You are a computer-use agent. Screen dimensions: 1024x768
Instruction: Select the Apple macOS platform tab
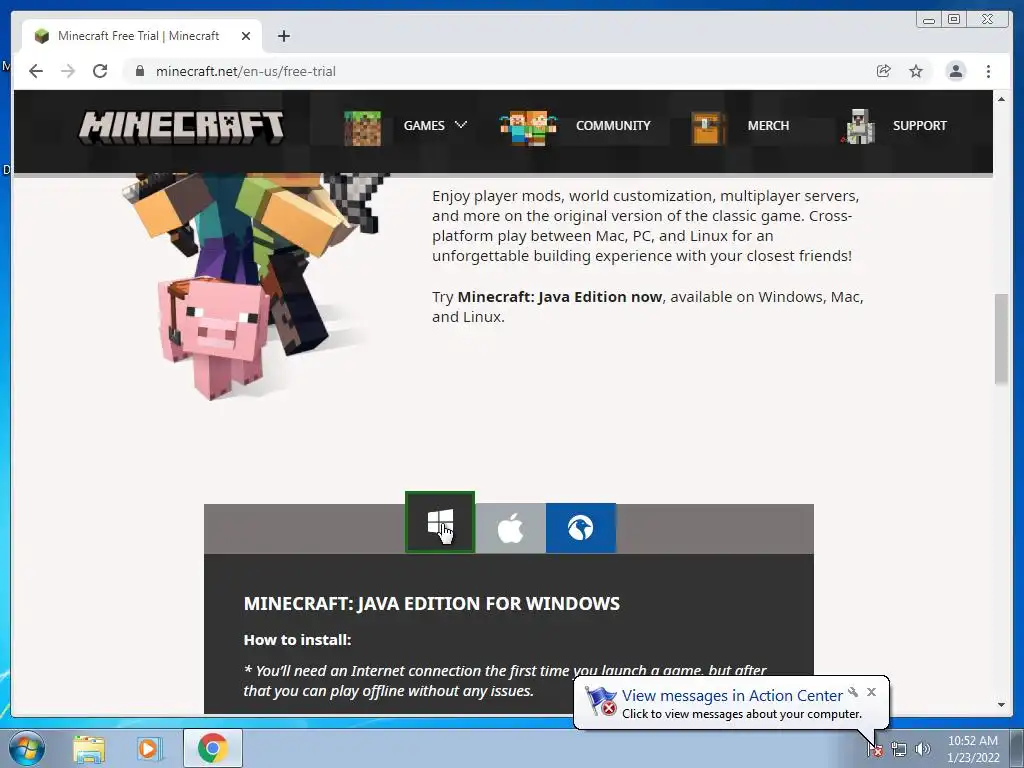[x=510, y=528]
